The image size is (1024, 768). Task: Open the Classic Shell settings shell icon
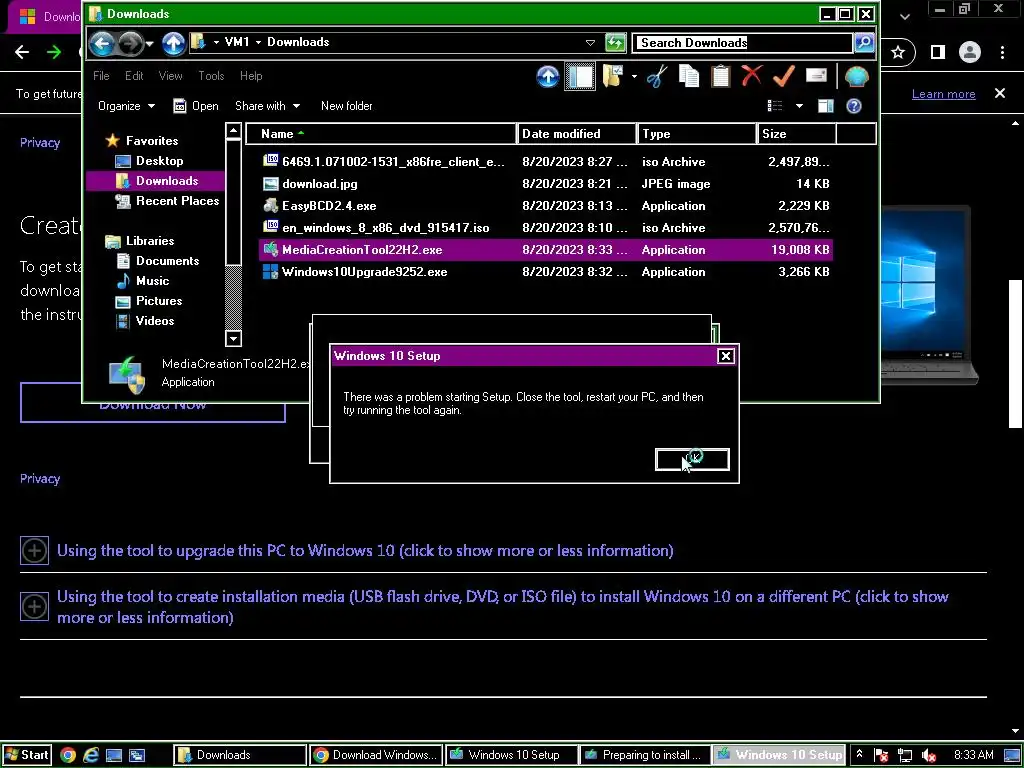(856, 76)
